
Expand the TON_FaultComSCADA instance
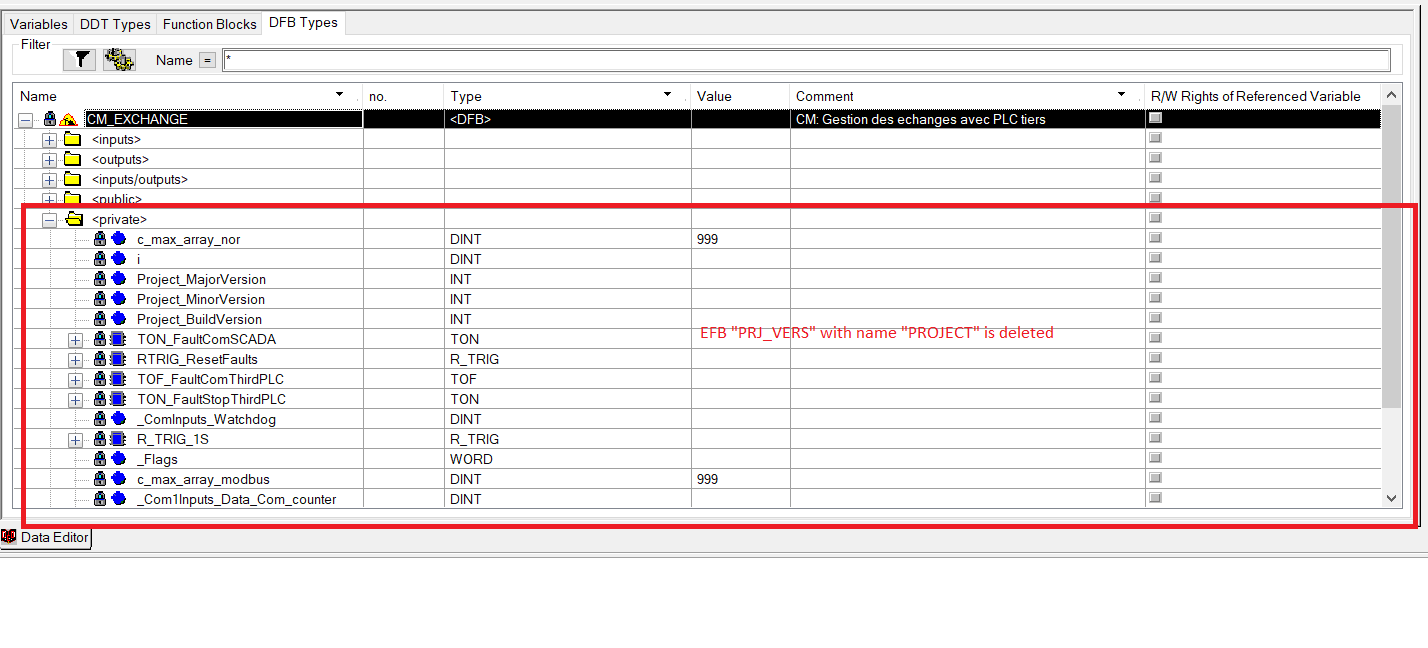tap(75, 339)
